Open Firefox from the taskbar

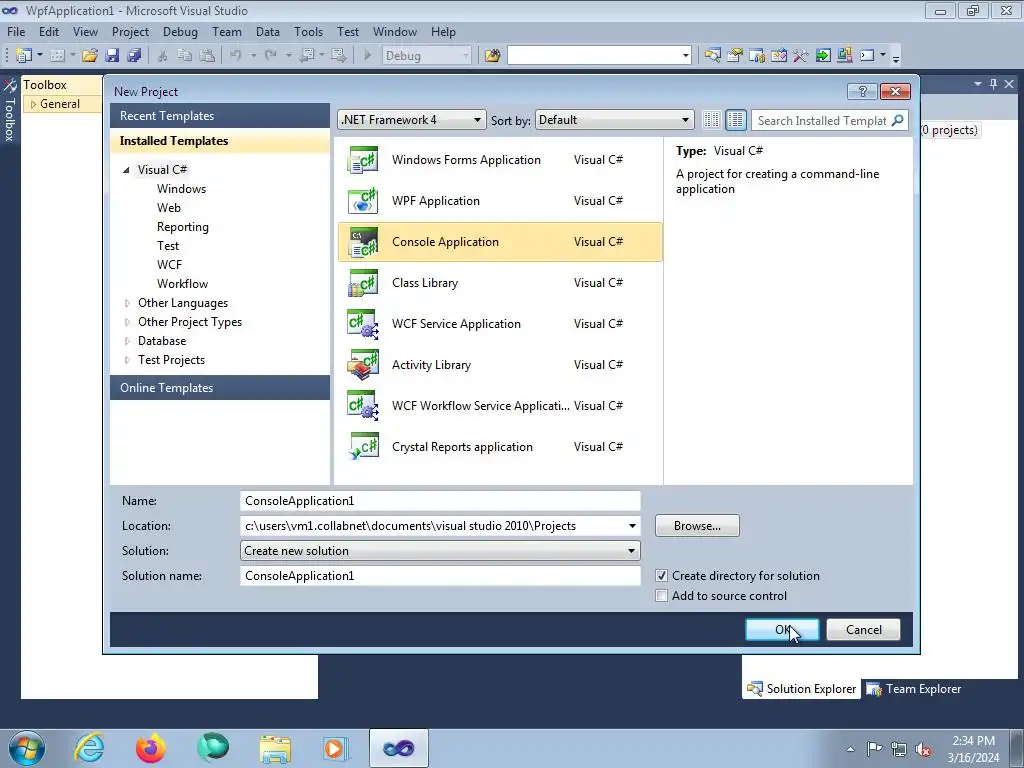[x=151, y=748]
